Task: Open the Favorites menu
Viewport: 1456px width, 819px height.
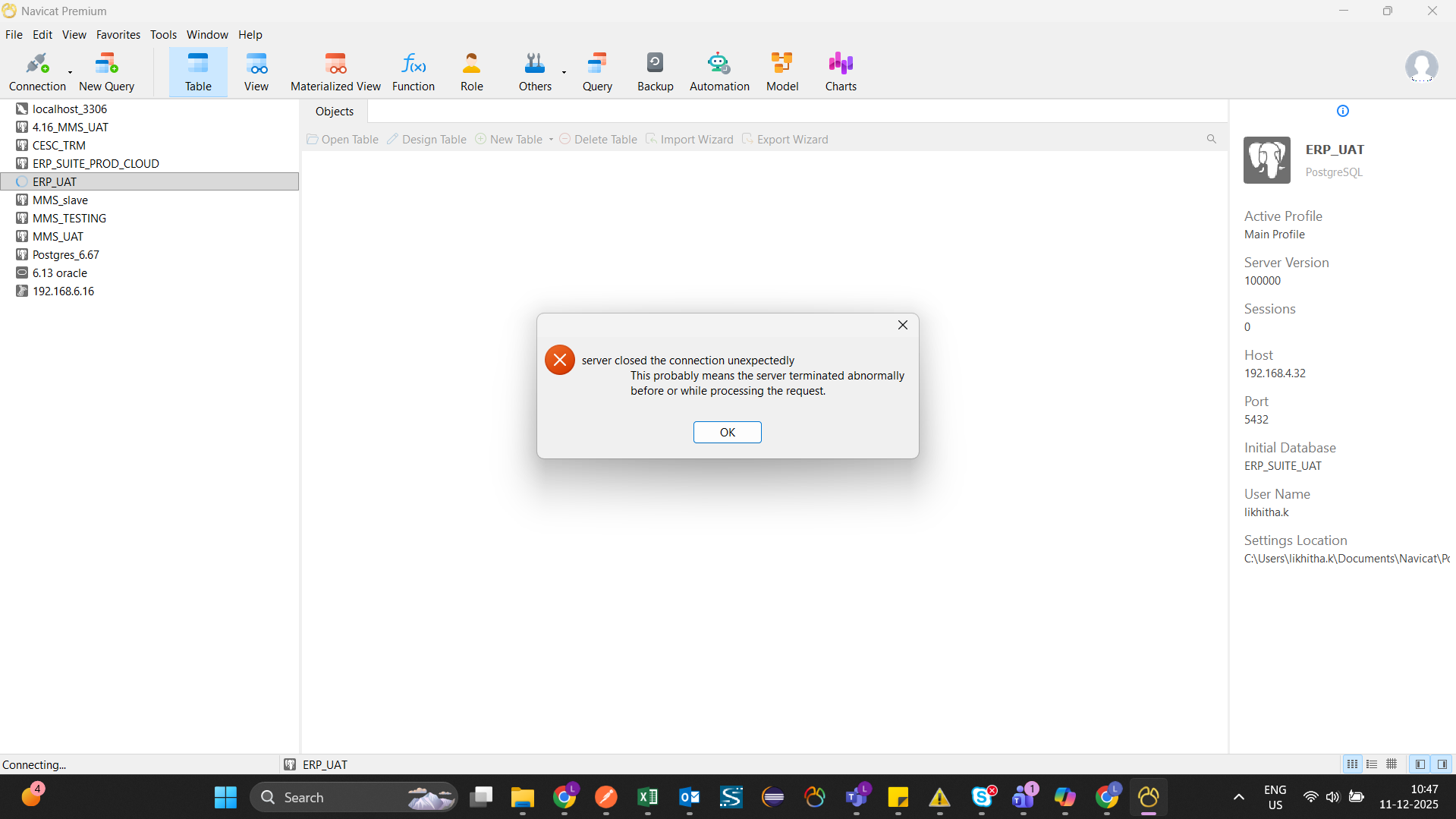Action: click(118, 35)
